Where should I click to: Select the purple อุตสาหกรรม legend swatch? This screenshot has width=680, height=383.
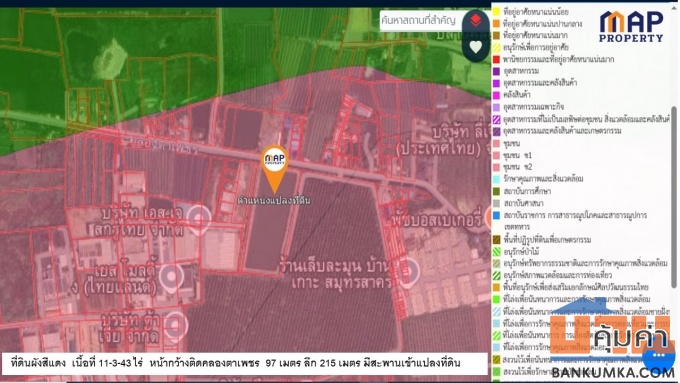click(497, 71)
